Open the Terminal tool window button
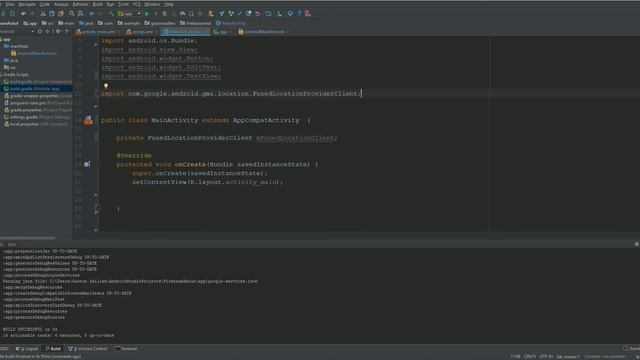640x360 pixels. [x=126, y=349]
